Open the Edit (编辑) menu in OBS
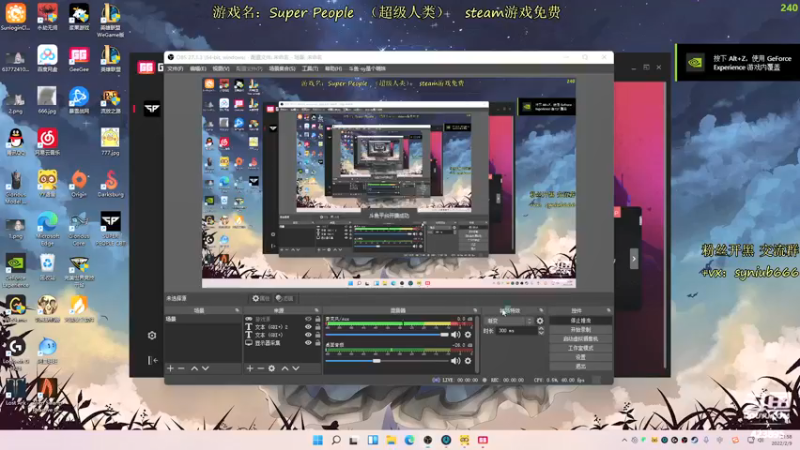 point(198,68)
